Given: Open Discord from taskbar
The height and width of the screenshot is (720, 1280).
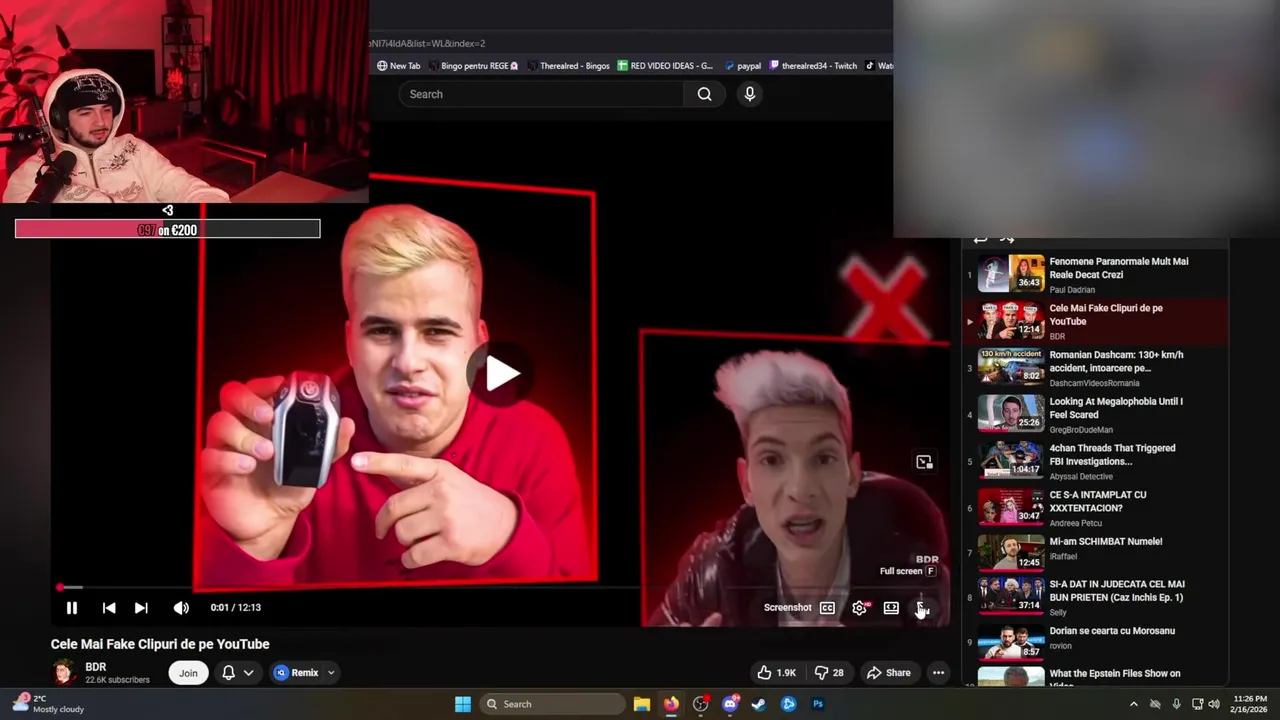Looking at the screenshot, I should point(730,704).
